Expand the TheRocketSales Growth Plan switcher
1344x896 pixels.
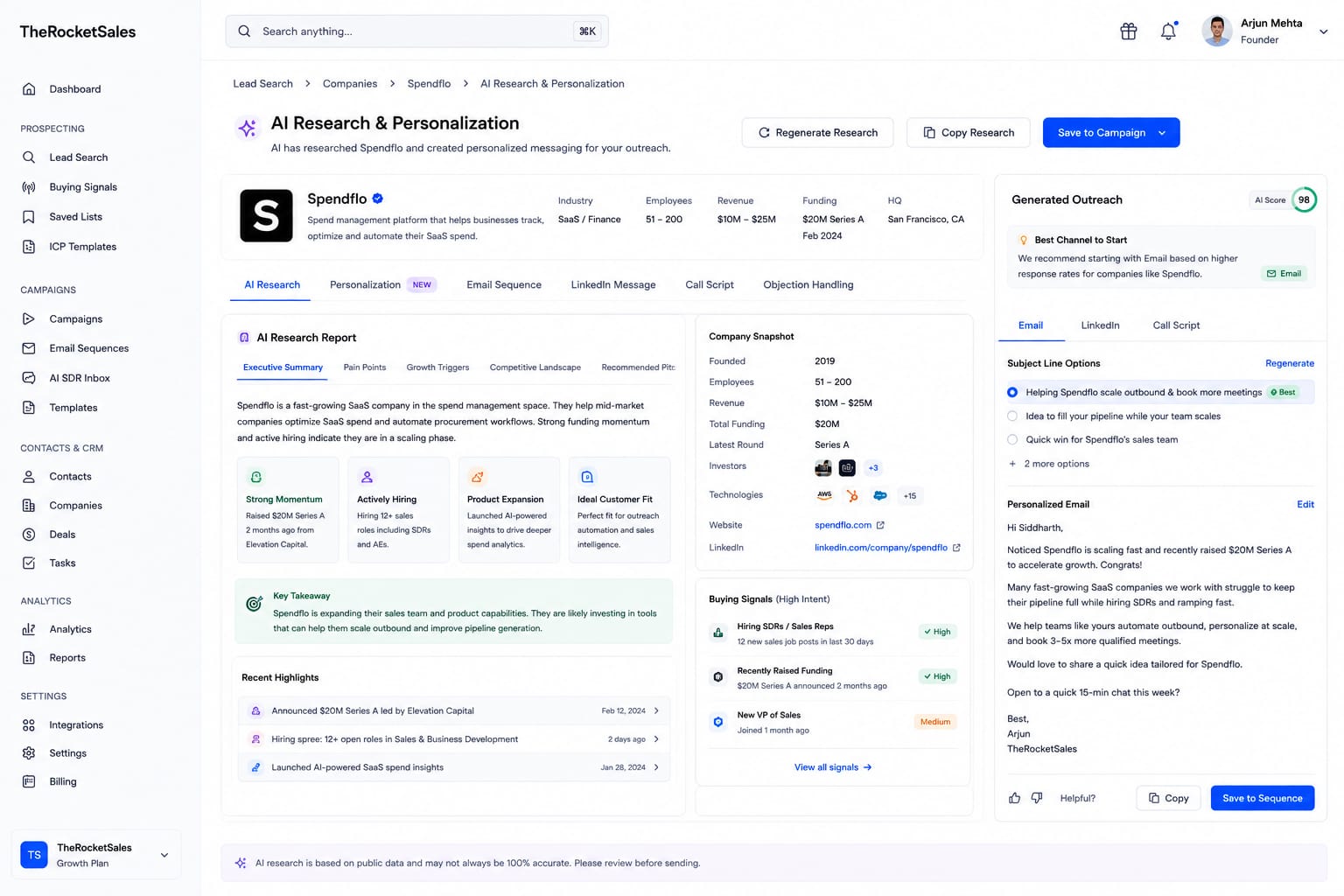point(164,856)
